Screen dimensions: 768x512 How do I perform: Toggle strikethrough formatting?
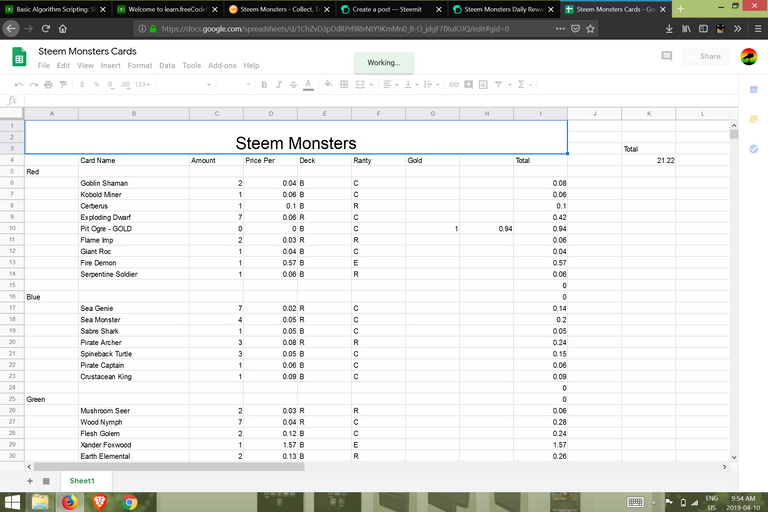[x=293, y=85]
